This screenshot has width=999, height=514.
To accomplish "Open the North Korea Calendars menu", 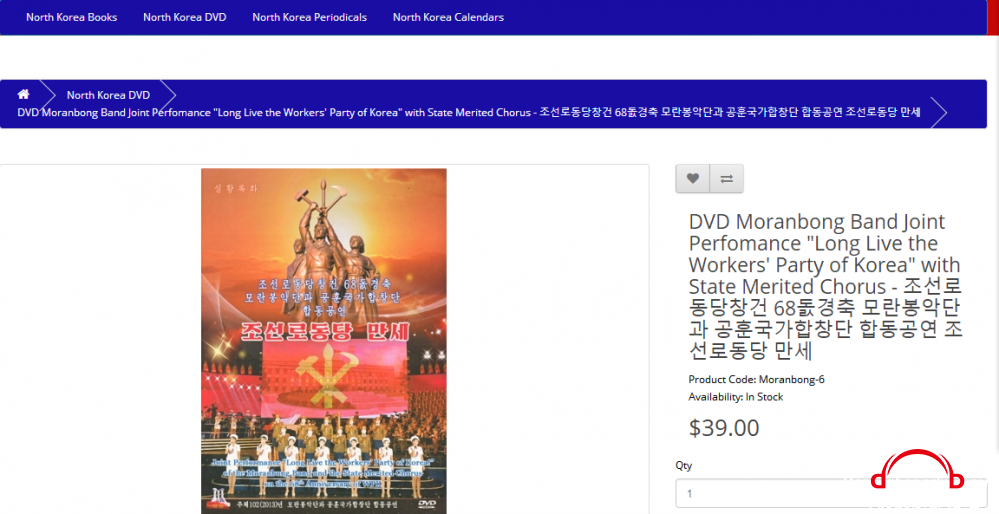I will click(x=448, y=17).
